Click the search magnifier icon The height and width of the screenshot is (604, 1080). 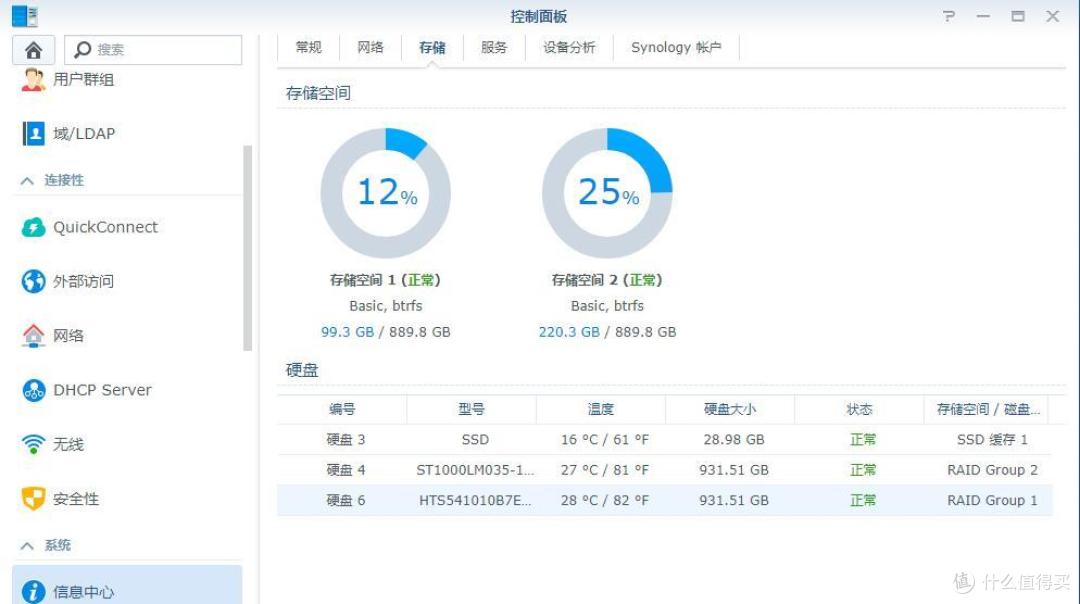(x=83, y=50)
